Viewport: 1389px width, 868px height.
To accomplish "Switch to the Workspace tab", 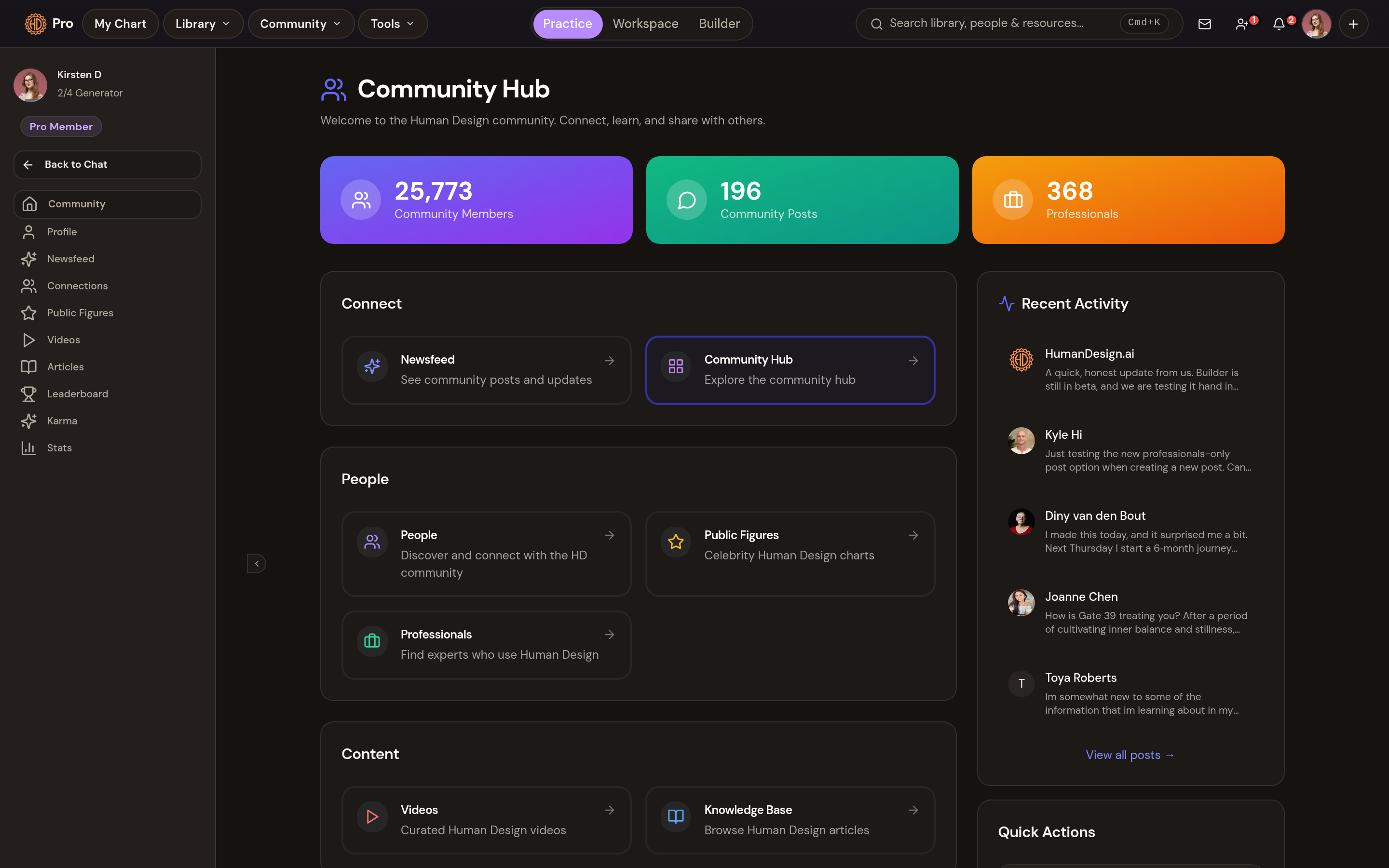I will (x=645, y=24).
